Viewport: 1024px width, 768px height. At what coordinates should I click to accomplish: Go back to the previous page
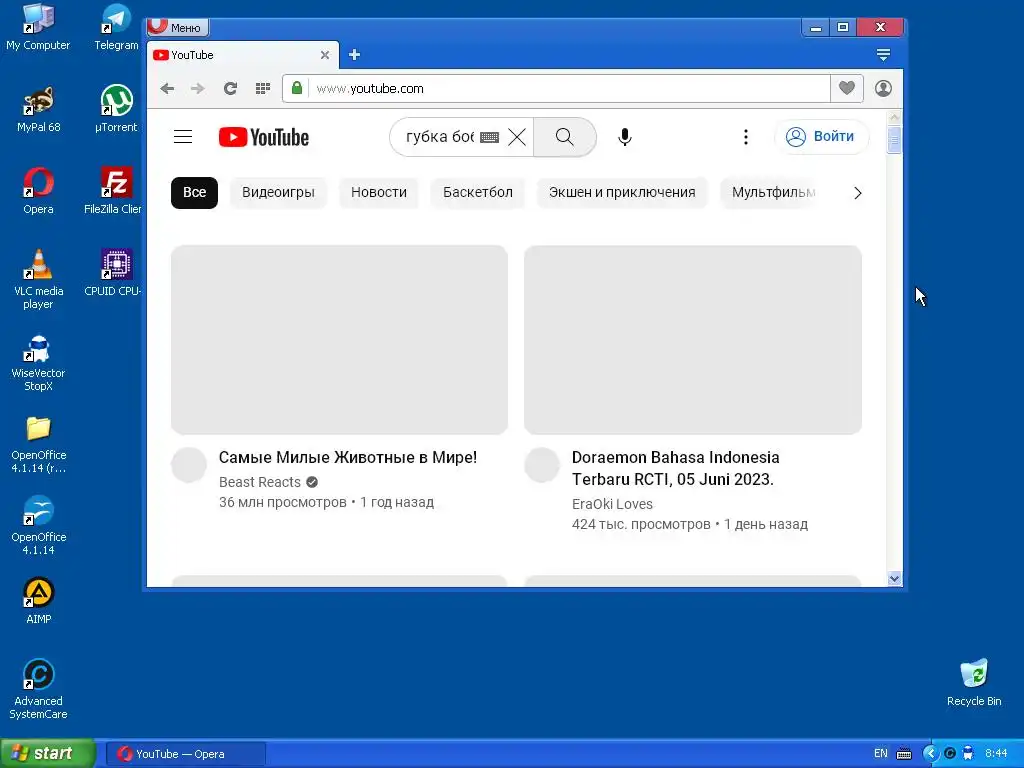tap(167, 88)
